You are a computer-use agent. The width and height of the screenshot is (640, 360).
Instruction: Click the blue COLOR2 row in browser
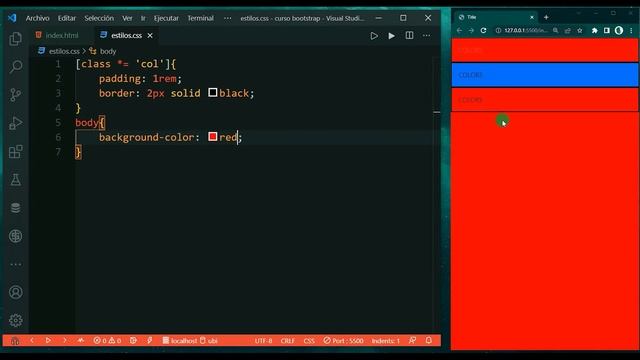pos(545,75)
